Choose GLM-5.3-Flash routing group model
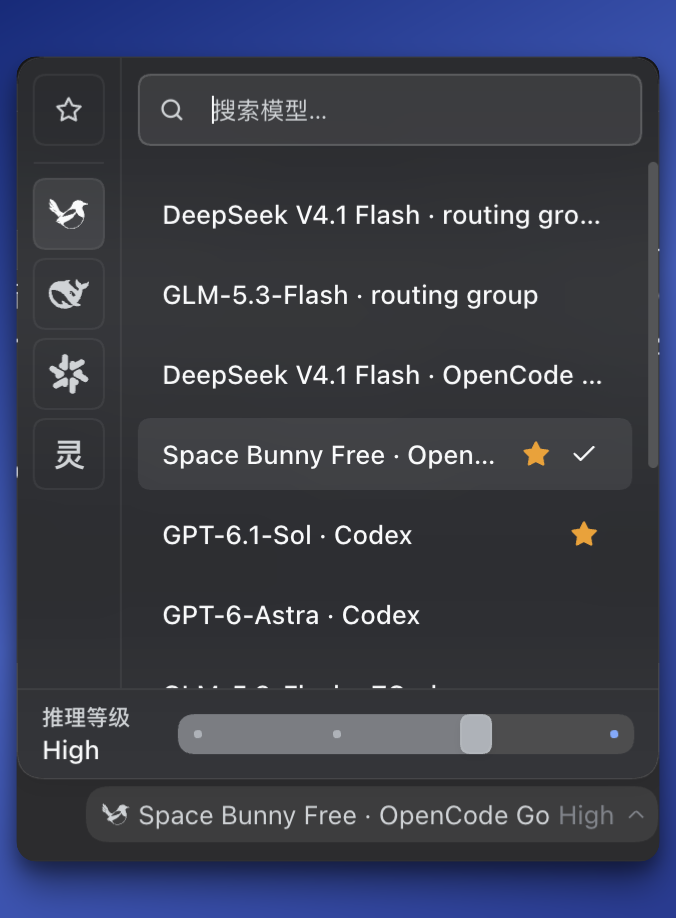Image resolution: width=676 pixels, height=918 pixels. [x=385, y=295]
